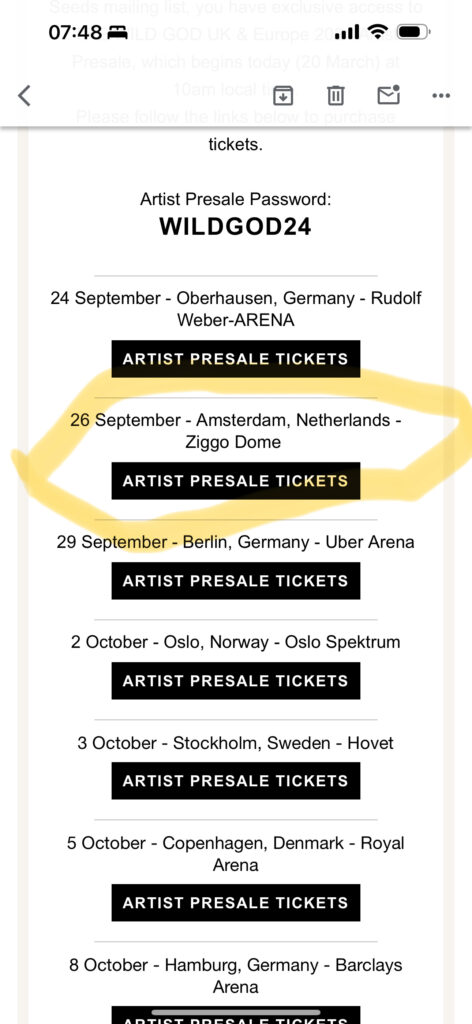Open the three-dot more options menu
Viewport: 472px width, 1024px height.
[x=441, y=96]
